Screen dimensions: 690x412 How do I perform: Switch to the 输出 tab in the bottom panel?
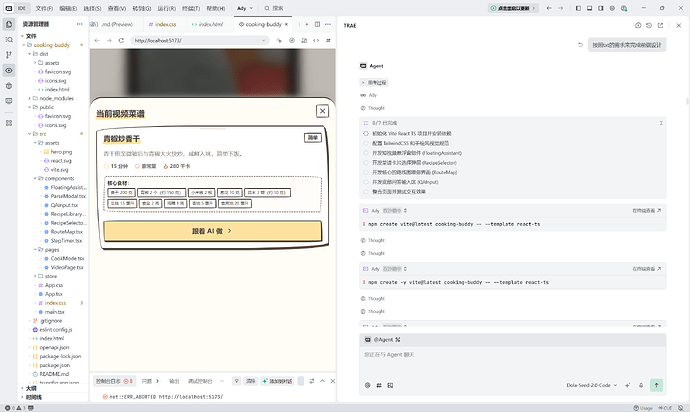[174, 381]
